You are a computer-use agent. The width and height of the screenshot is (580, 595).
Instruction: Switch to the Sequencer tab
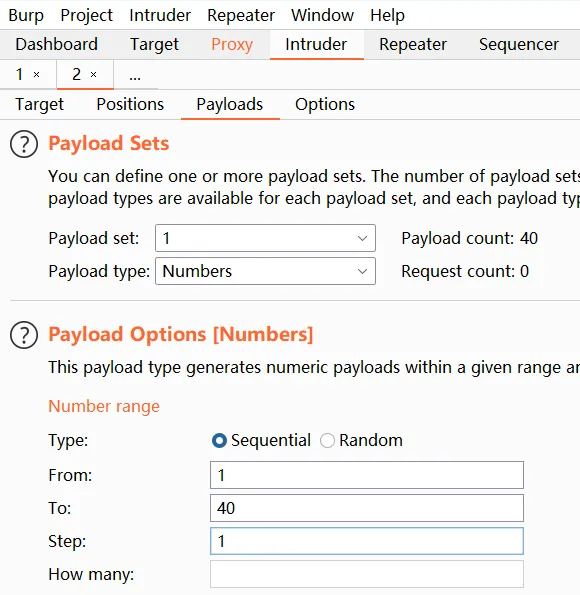(x=519, y=44)
